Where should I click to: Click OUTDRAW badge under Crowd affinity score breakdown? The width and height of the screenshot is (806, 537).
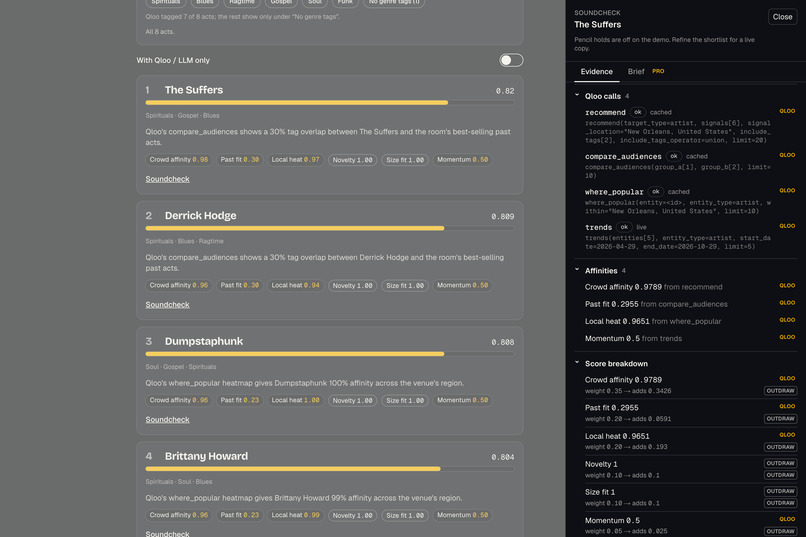pos(780,391)
